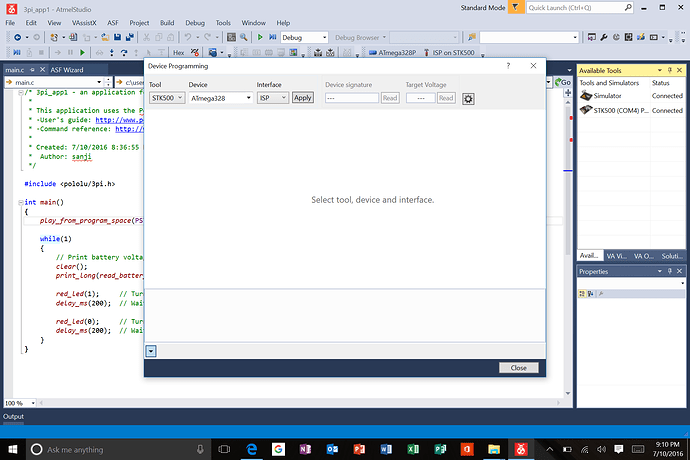Open Microsoft Edge from taskbar

[x=251, y=449]
